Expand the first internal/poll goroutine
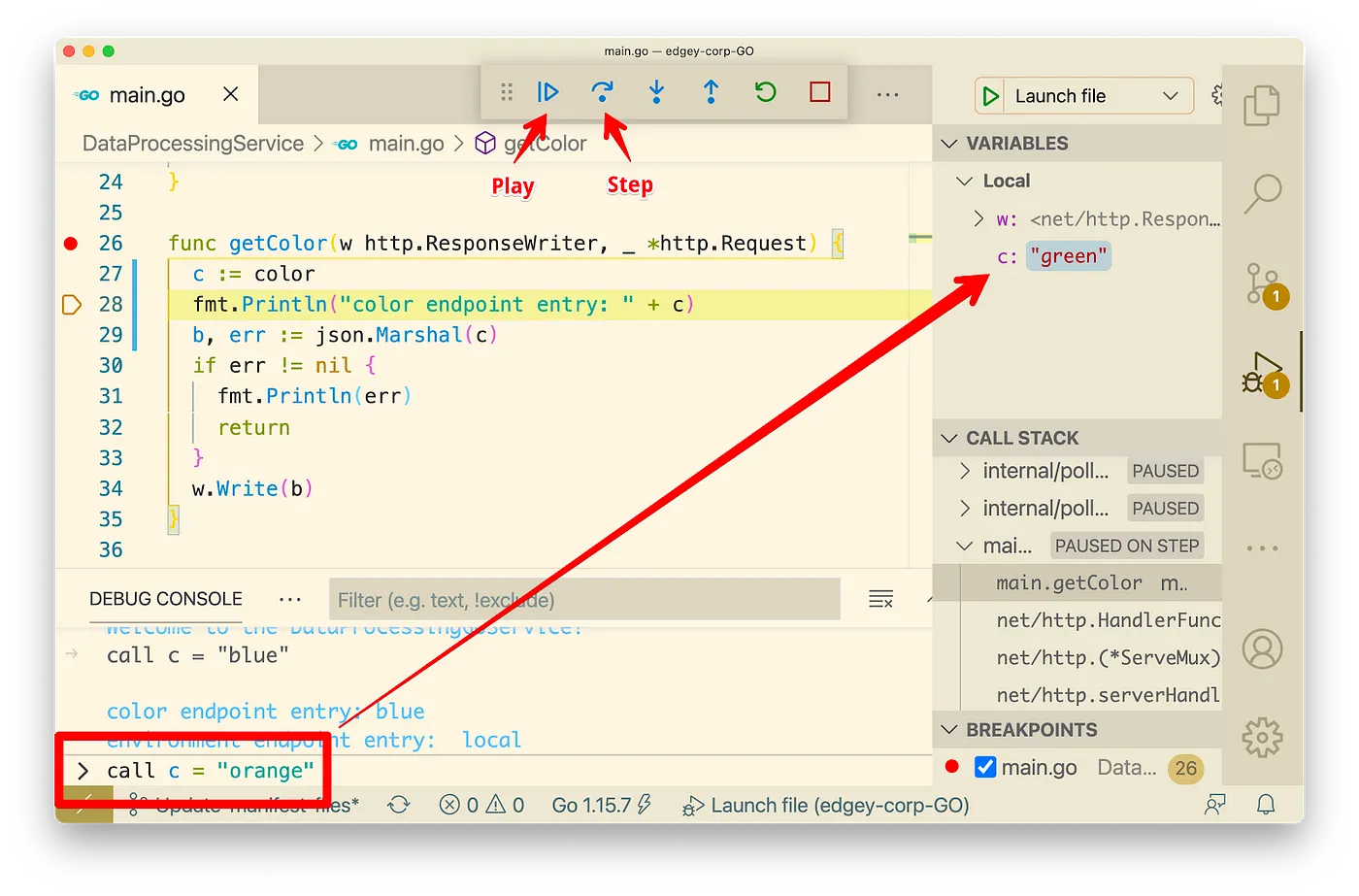 pos(964,471)
